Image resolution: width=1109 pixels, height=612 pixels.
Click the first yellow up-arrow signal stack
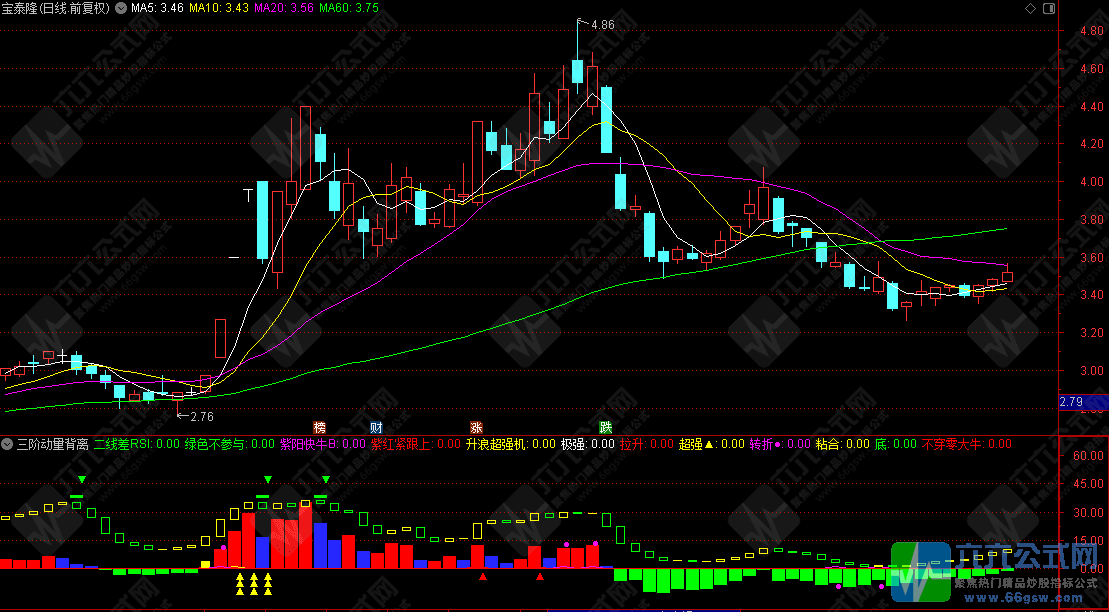click(x=240, y=584)
